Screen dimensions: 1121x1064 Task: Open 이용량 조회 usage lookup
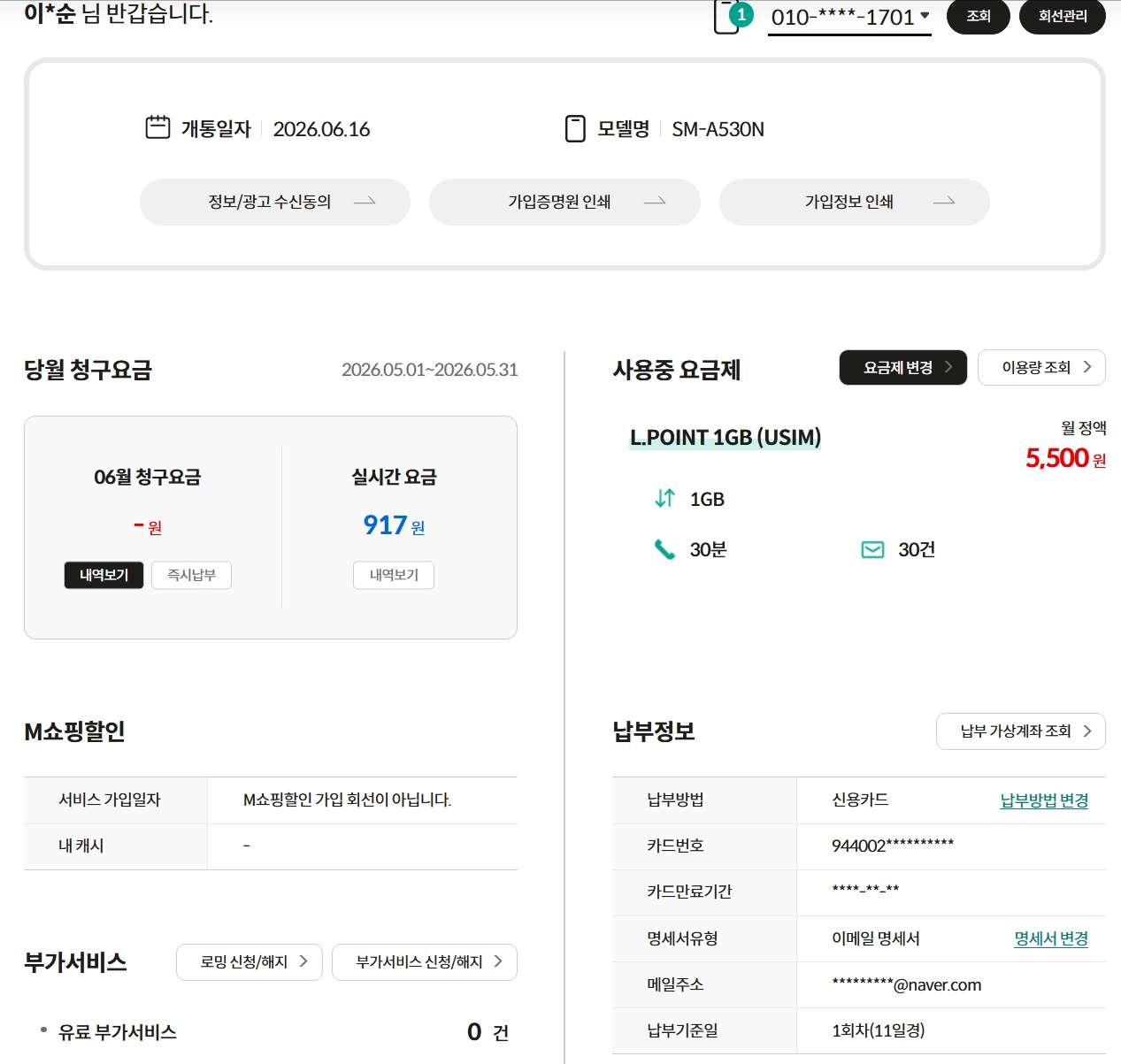pos(1041,367)
